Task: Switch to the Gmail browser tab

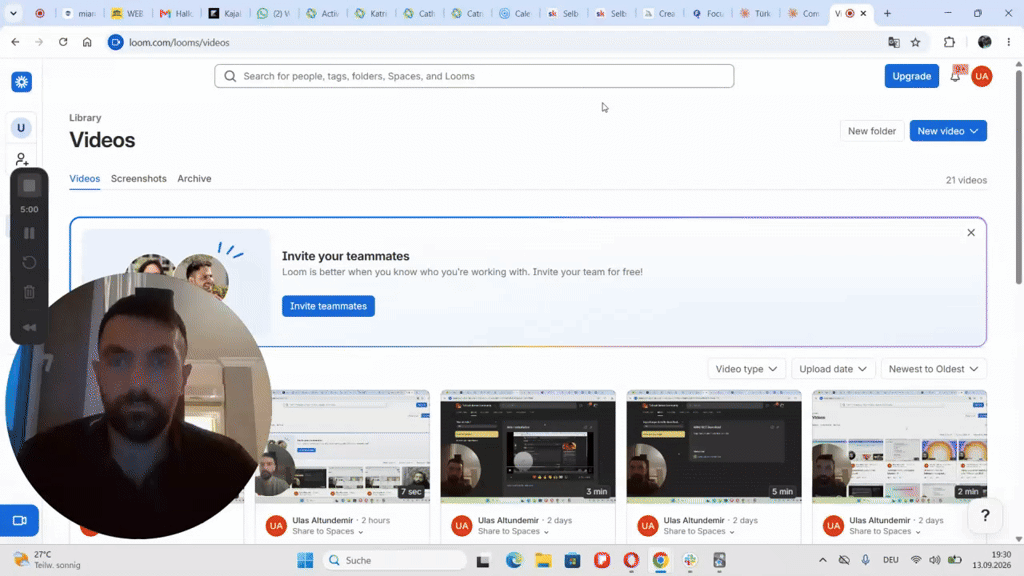Action: click(176, 13)
